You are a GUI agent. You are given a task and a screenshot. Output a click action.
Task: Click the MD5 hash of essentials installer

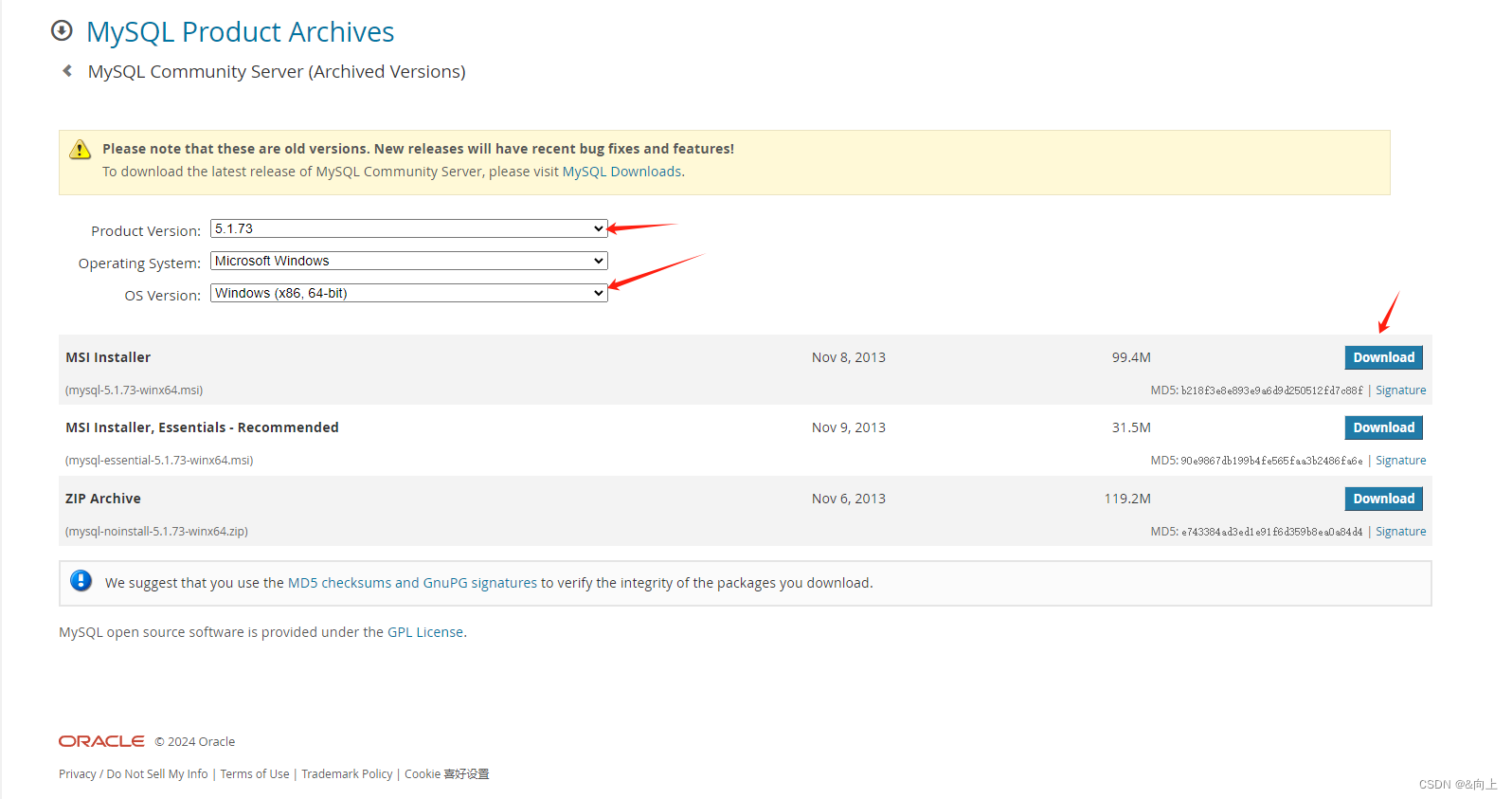(x=1271, y=461)
